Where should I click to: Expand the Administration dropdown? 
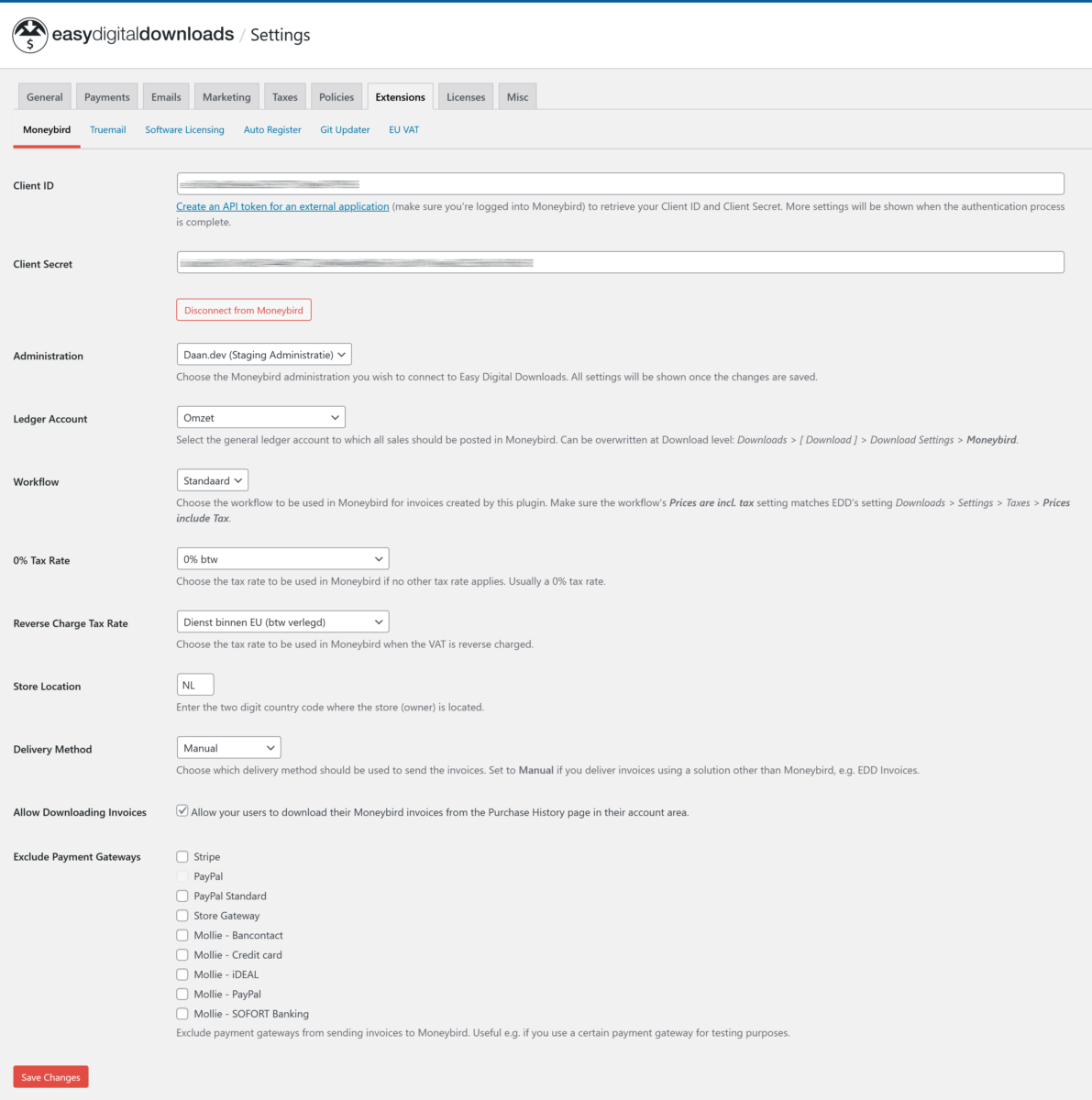[264, 355]
